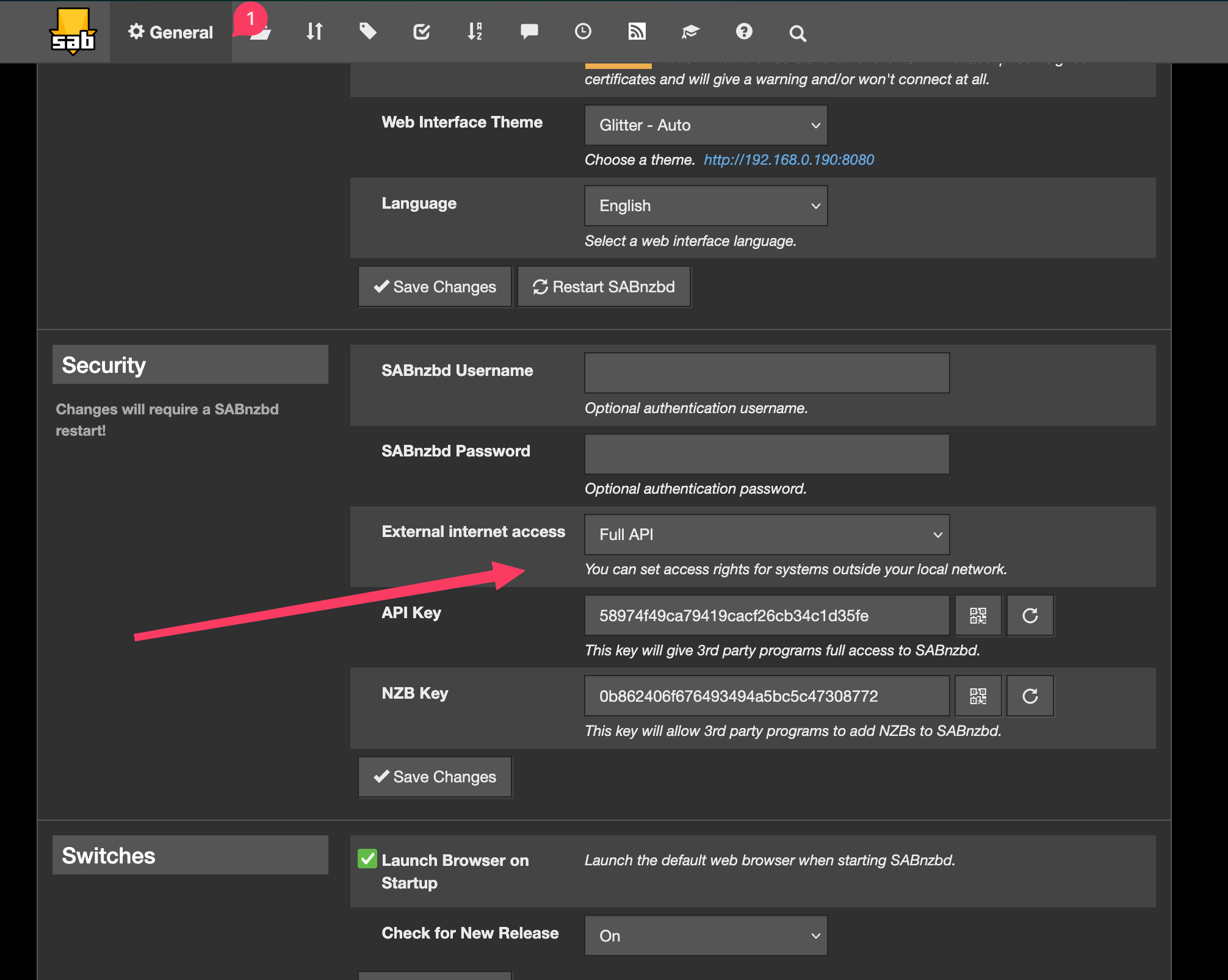Follow the http://192.168.0.190:8080 link
This screenshot has width=1228, height=980.
789,160
